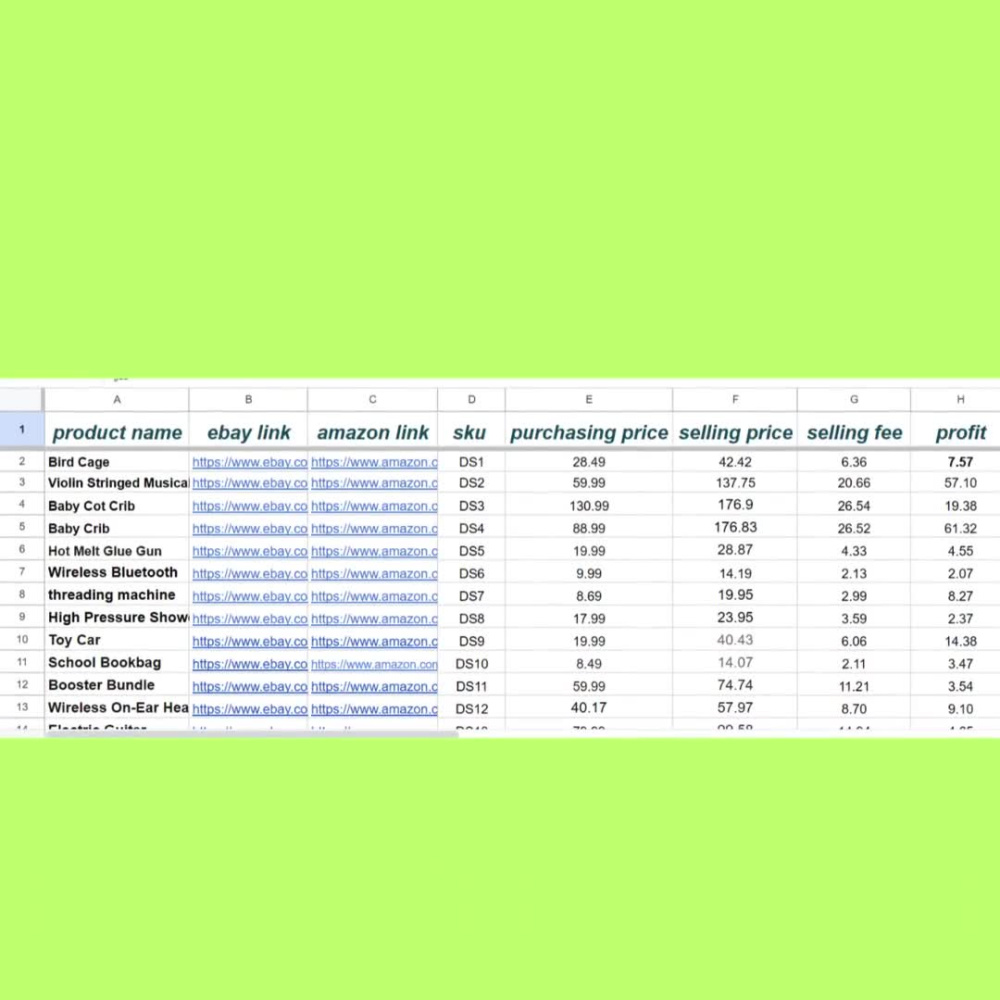Select the 'School Bookbag' cell
The height and width of the screenshot is (1000, 1000).
click(117, 663)
